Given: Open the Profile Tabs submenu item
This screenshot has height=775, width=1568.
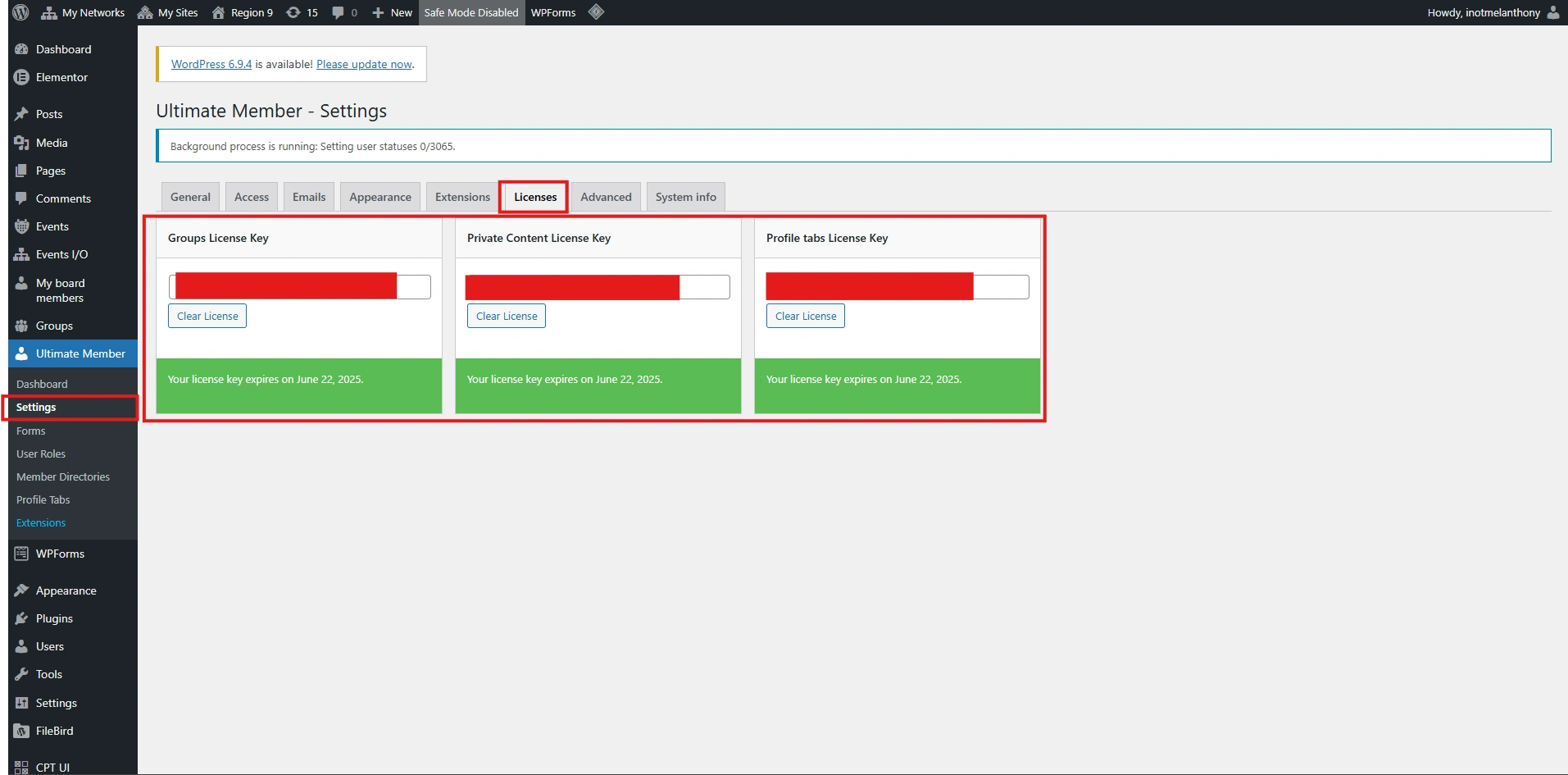Looking at the screenshot, I should [43, 499].
